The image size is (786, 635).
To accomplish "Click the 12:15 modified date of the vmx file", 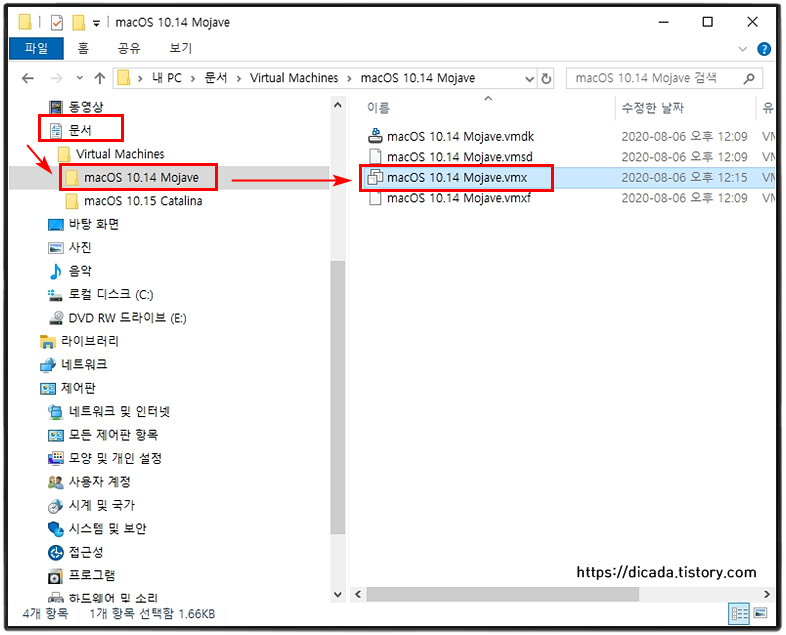I will (x=684, y=177).
